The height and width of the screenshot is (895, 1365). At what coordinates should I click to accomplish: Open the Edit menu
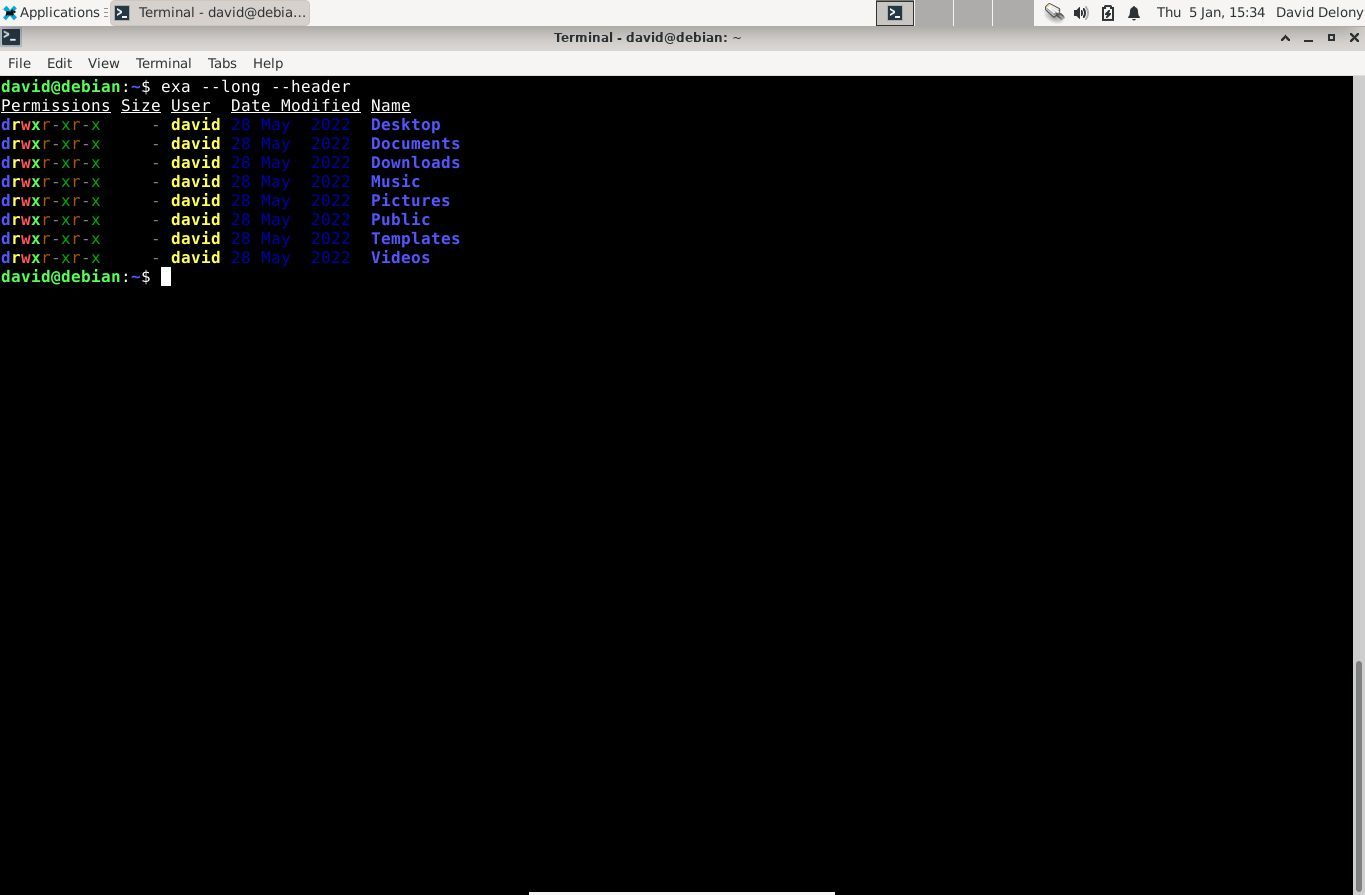[x=59, y=63]
